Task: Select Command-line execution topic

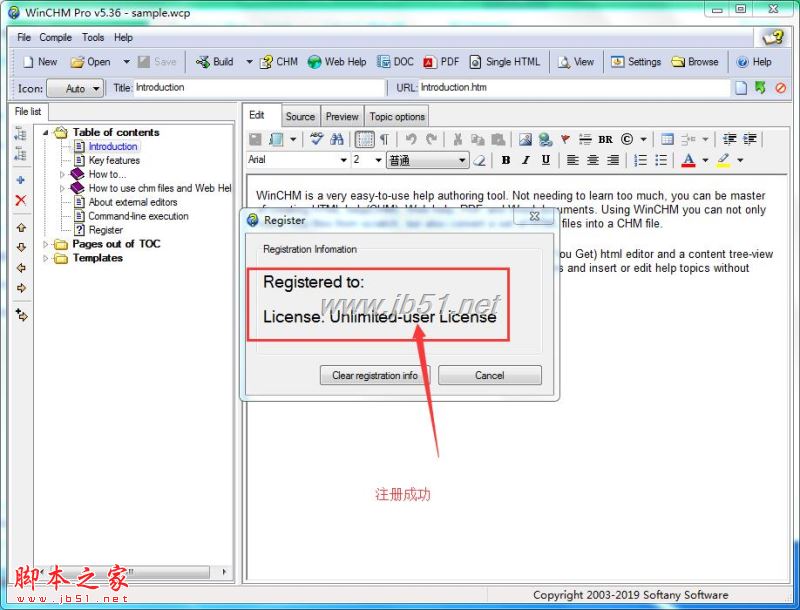Action: [138, 216]
